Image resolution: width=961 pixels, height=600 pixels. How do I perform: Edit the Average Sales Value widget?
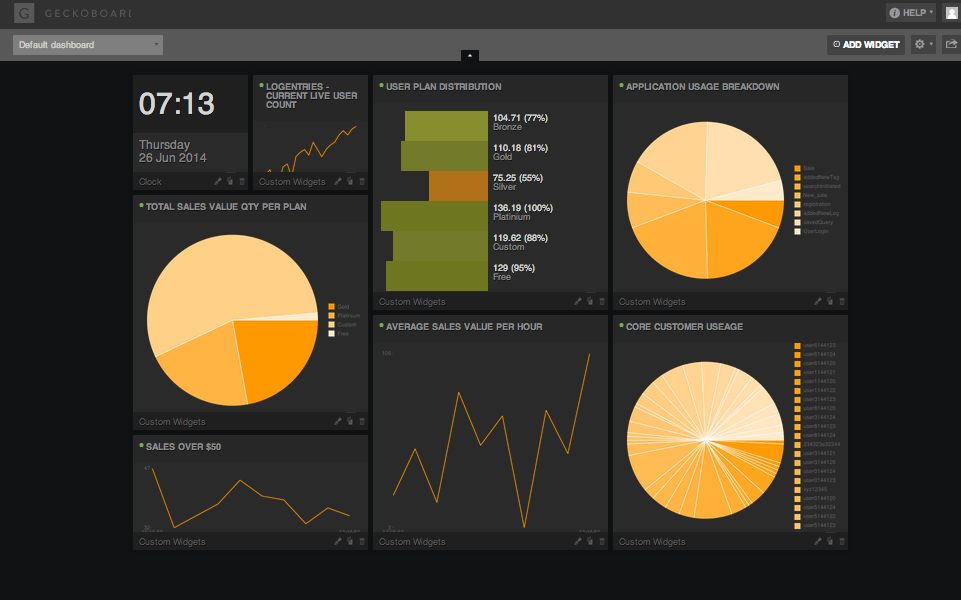point(578,542)
